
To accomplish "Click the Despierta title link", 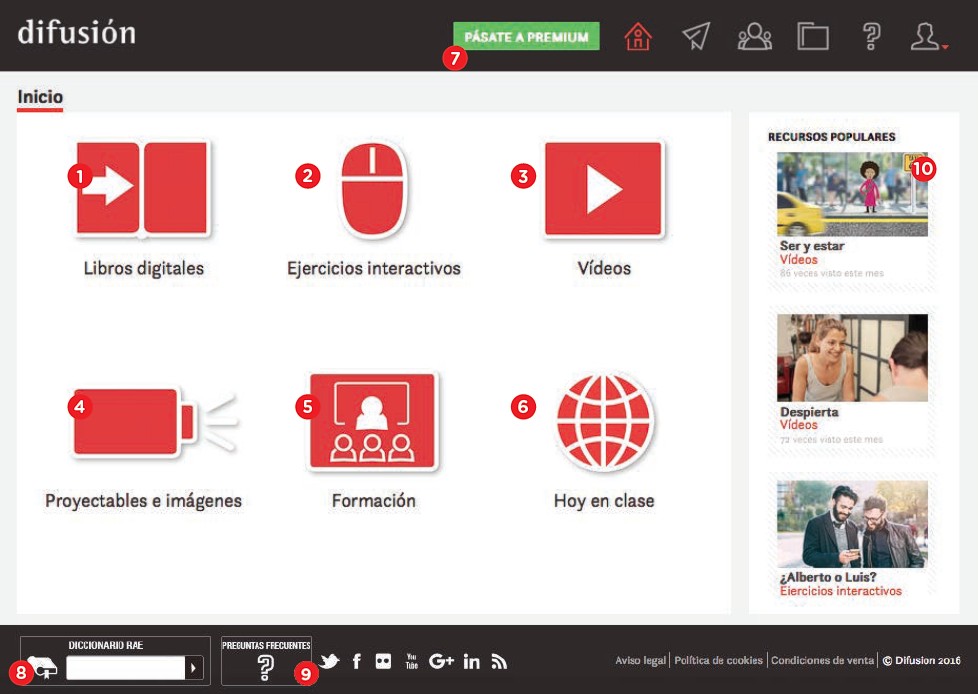I will point(809,412).
